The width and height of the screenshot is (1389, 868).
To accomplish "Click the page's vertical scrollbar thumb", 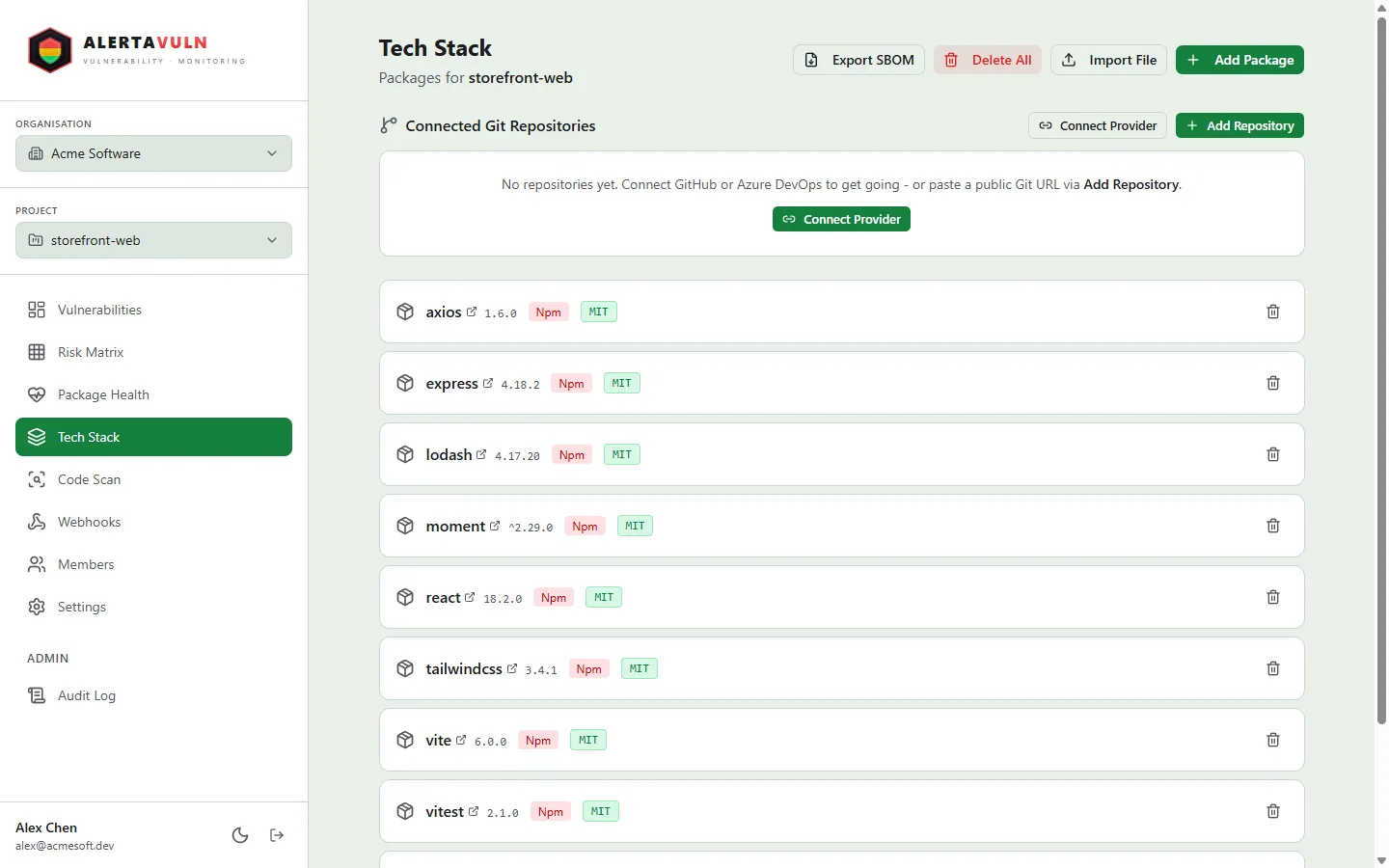I will [1381, 371].
